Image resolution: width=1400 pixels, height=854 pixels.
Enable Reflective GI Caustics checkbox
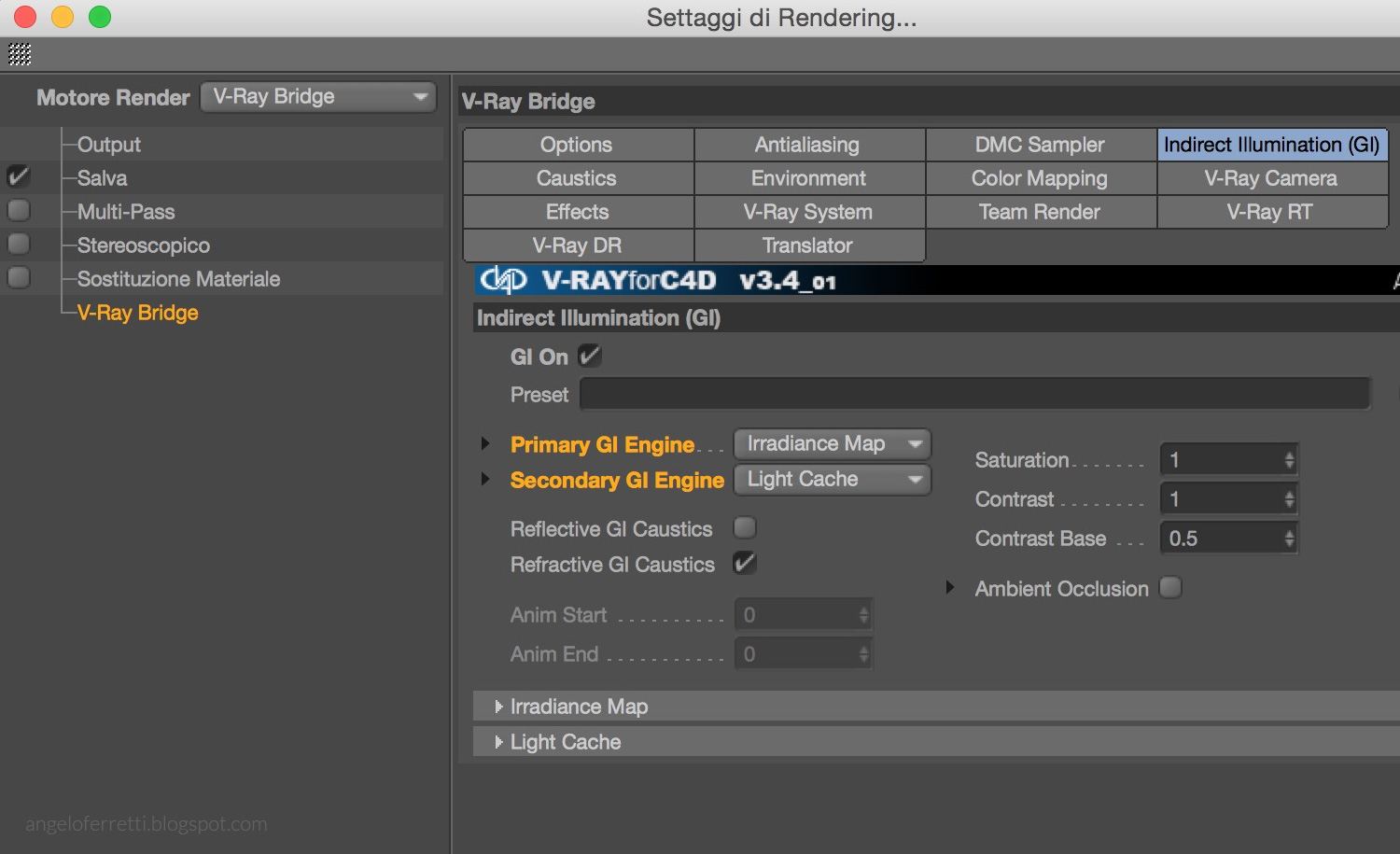coord(745,527)
